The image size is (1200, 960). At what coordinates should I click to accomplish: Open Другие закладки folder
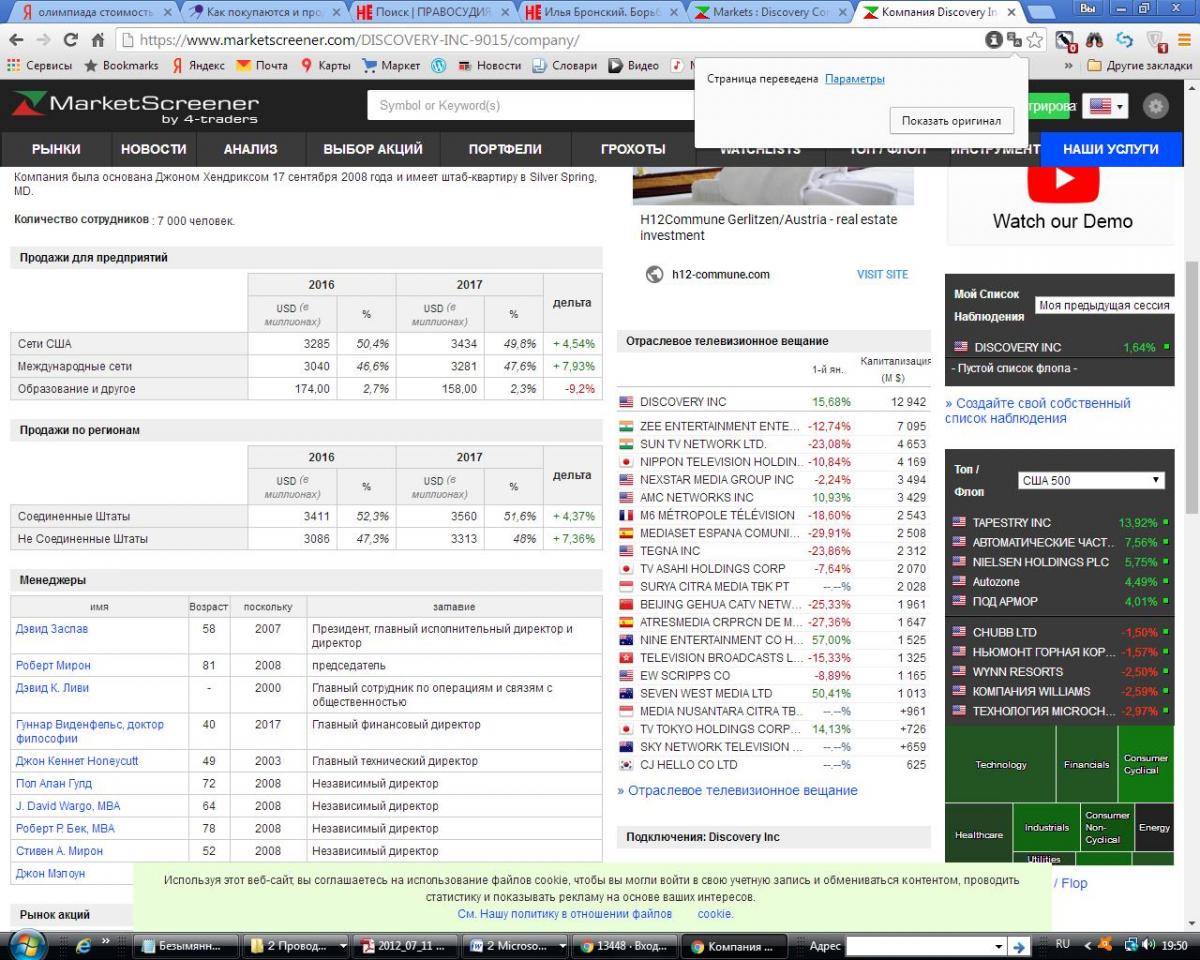coord(1140,66)
